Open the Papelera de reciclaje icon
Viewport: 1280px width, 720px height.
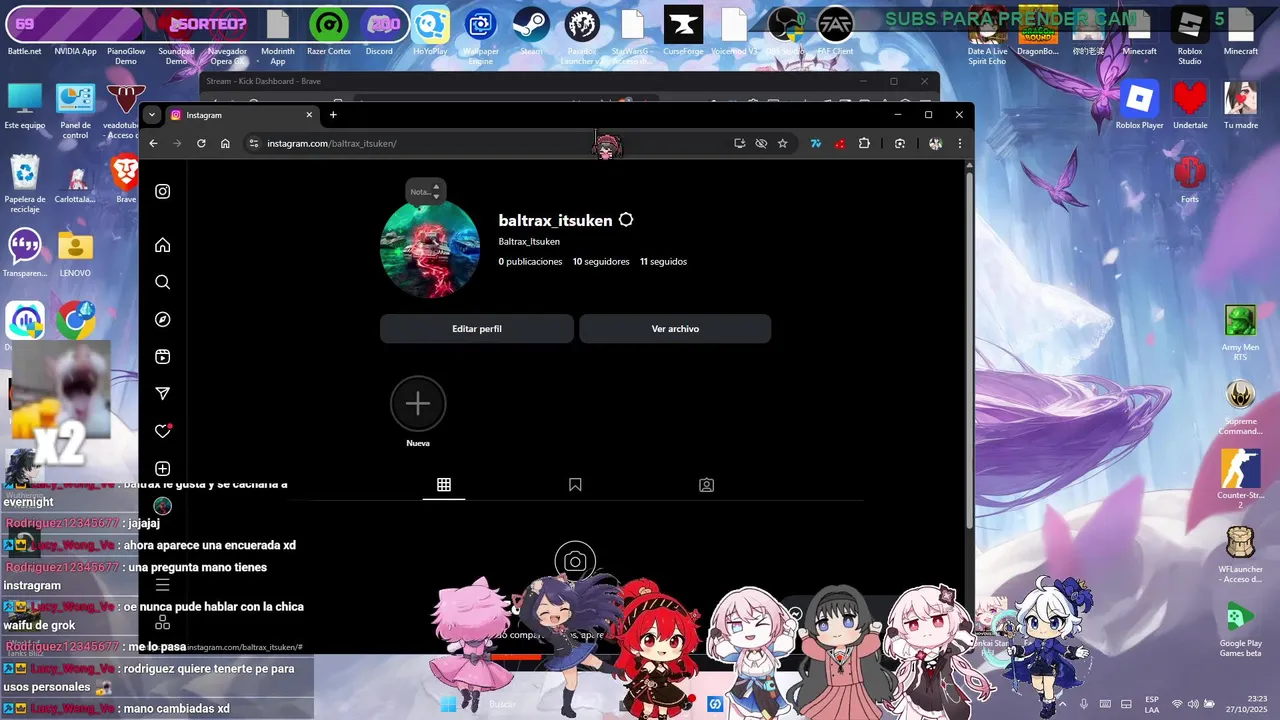click(25, 184)
